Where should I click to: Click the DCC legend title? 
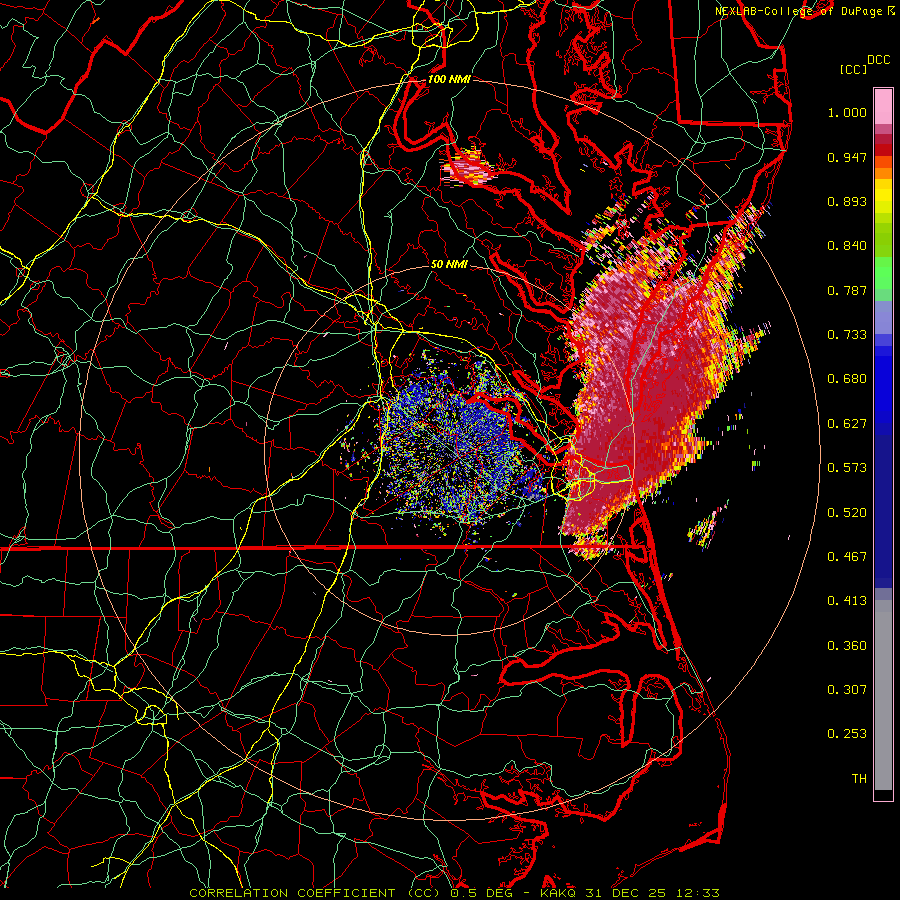tap(879, 60)
